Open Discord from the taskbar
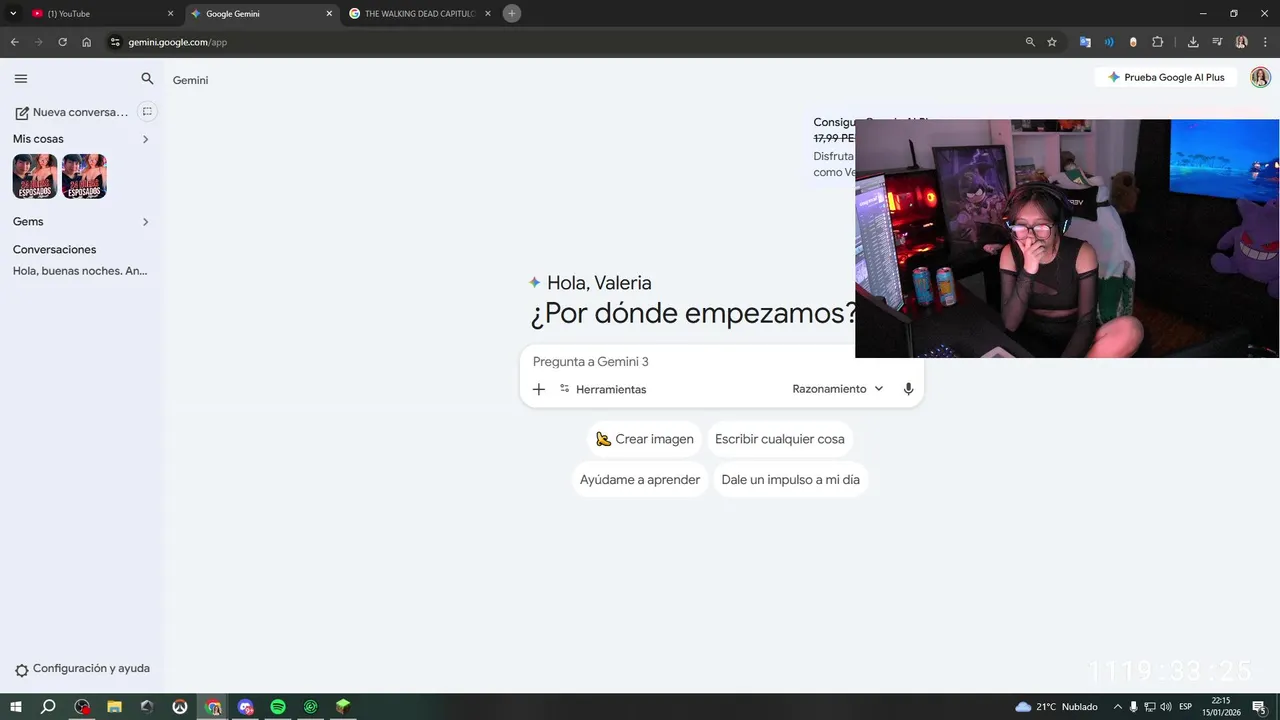 246,707
